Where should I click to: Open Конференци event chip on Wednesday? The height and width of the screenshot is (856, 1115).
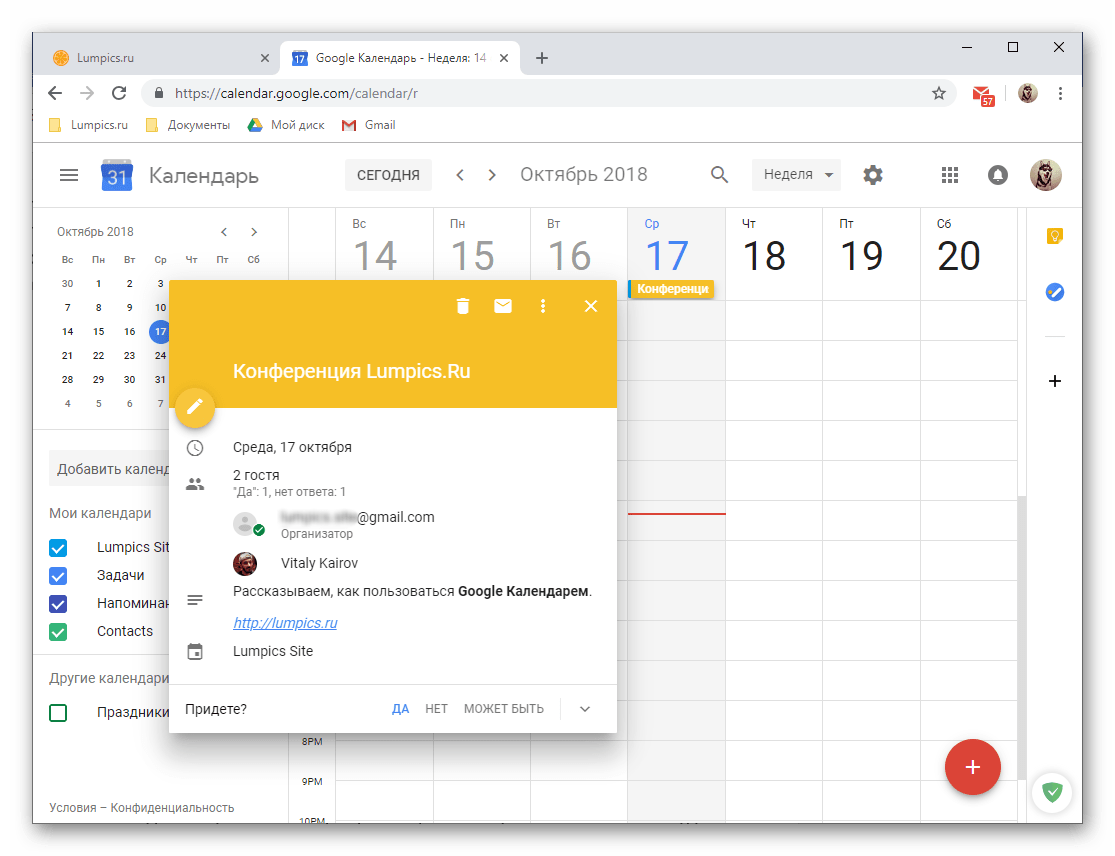click(x=671, y=289)
